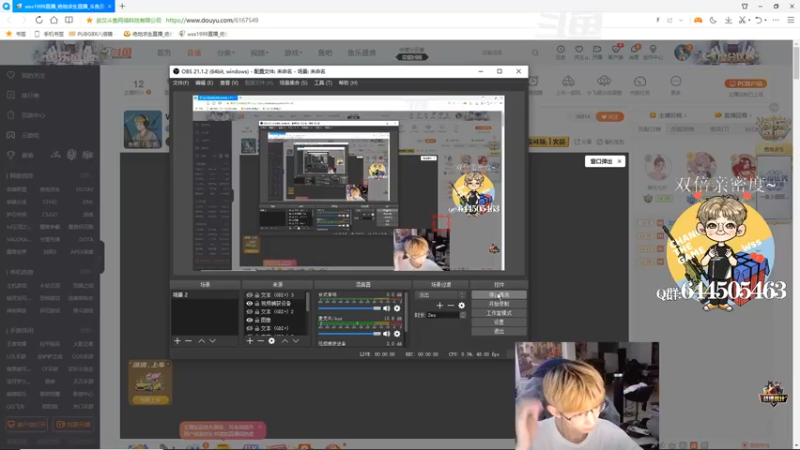Image resolution: width=800 pixels, height=450 pixels.
Task: Click Douyu search magnifier icon
Action: 535,53
